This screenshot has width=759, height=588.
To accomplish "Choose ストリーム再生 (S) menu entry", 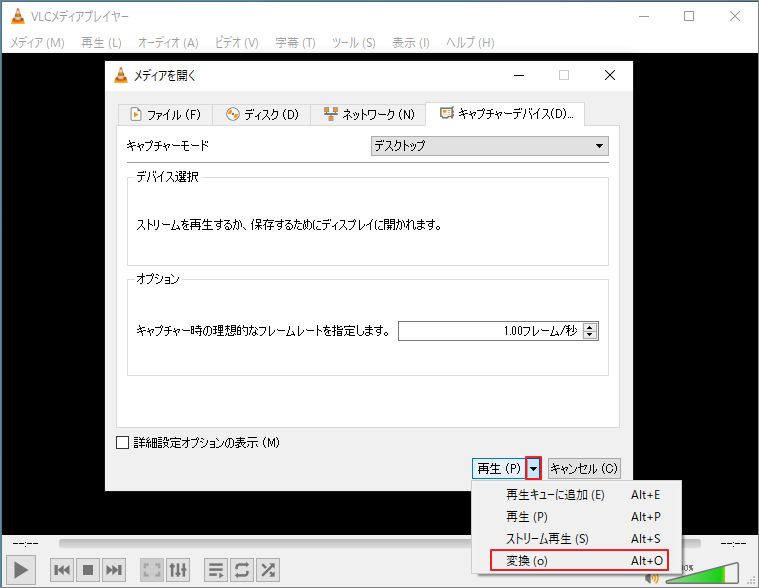I will pos(577,539).
